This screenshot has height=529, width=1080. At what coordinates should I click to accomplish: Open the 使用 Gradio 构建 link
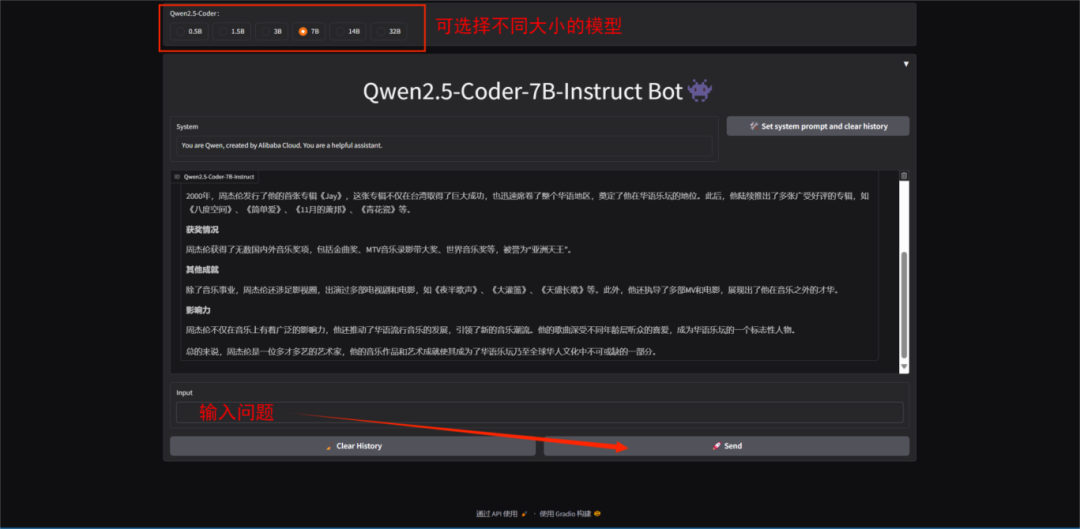pyautogui.click(x=571, y=514)
